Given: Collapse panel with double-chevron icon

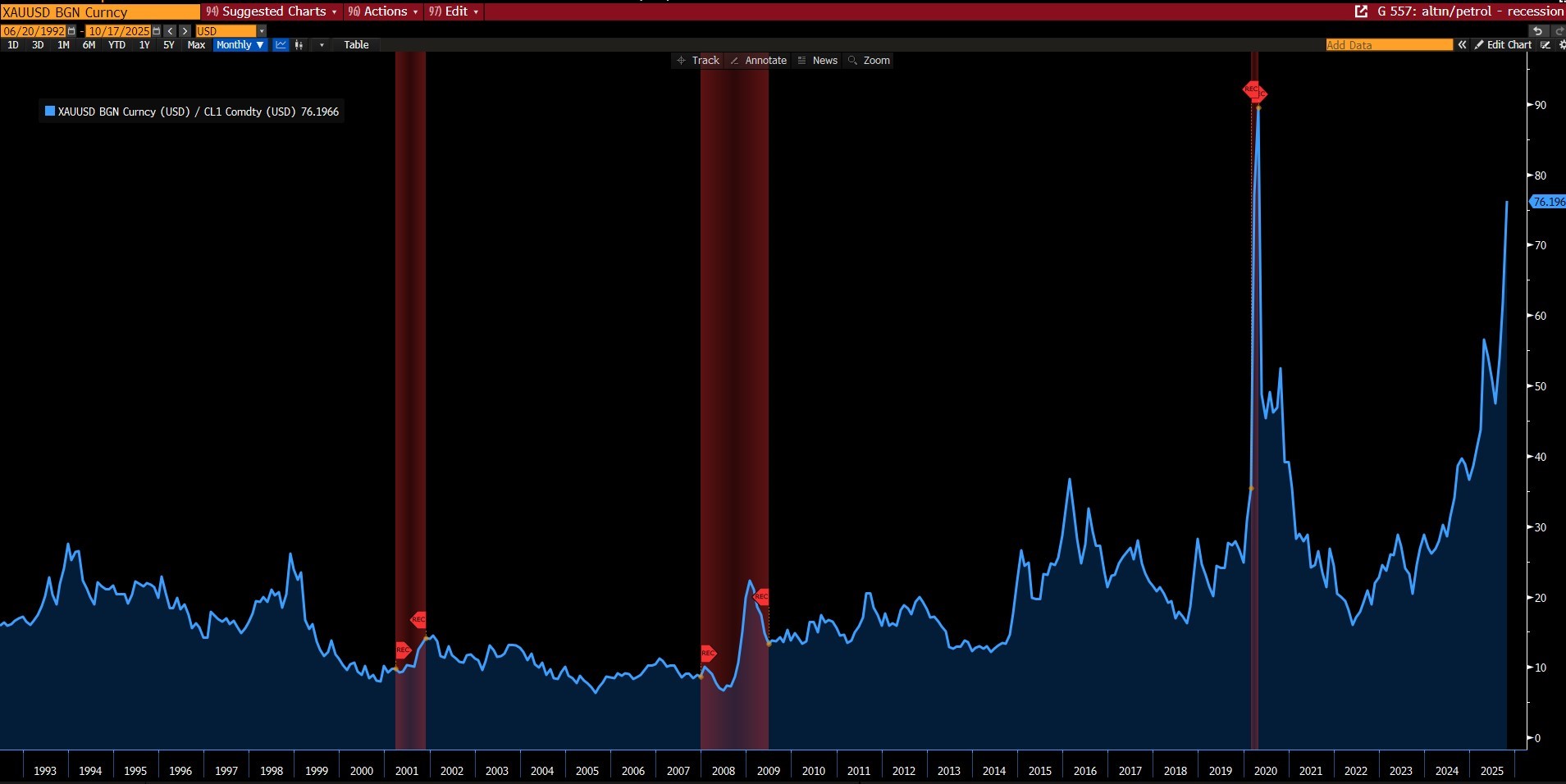Looking at the screenshot, I should tap(1462, 45).
